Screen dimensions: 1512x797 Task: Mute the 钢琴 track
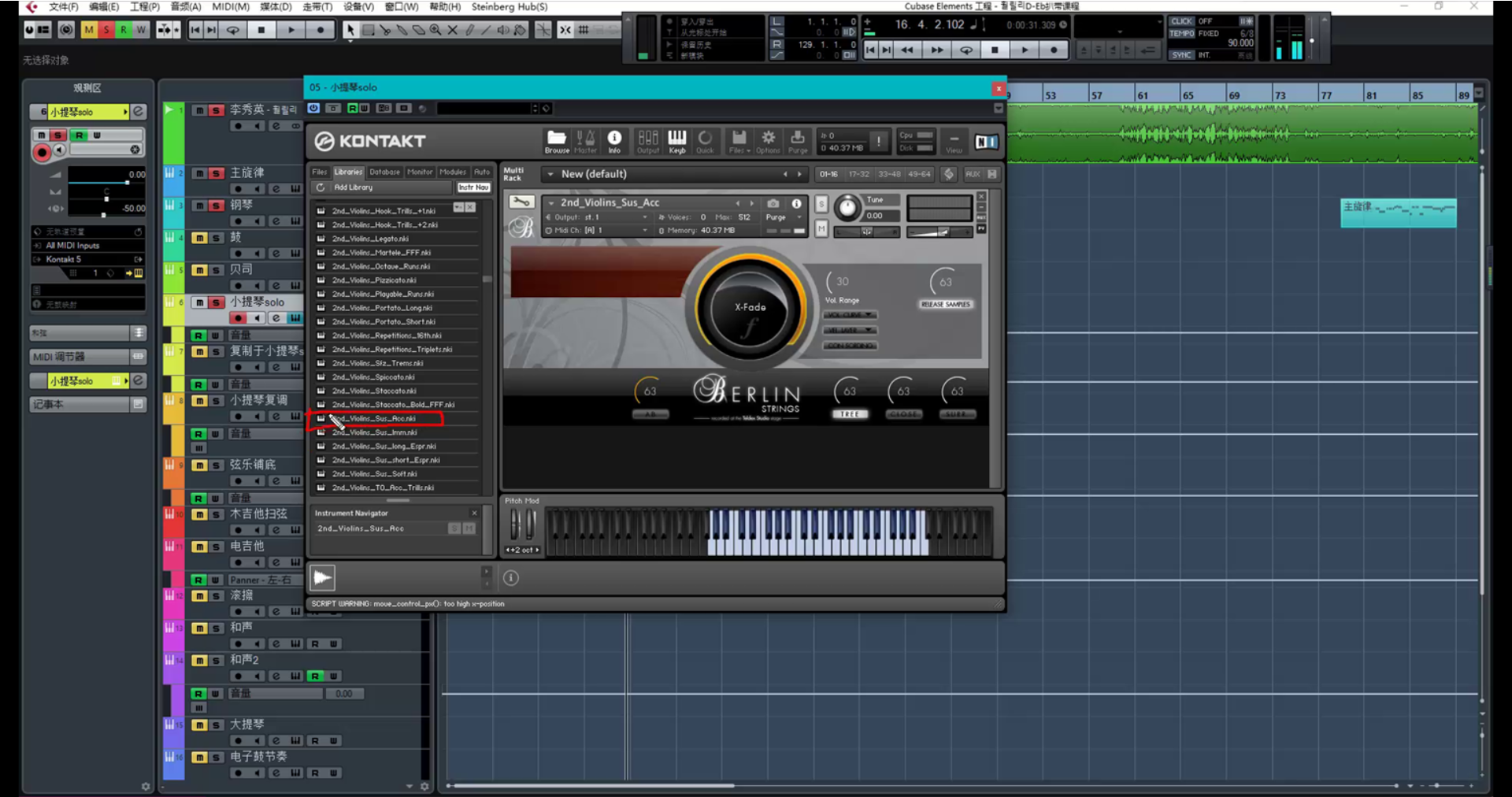(199, 206)
